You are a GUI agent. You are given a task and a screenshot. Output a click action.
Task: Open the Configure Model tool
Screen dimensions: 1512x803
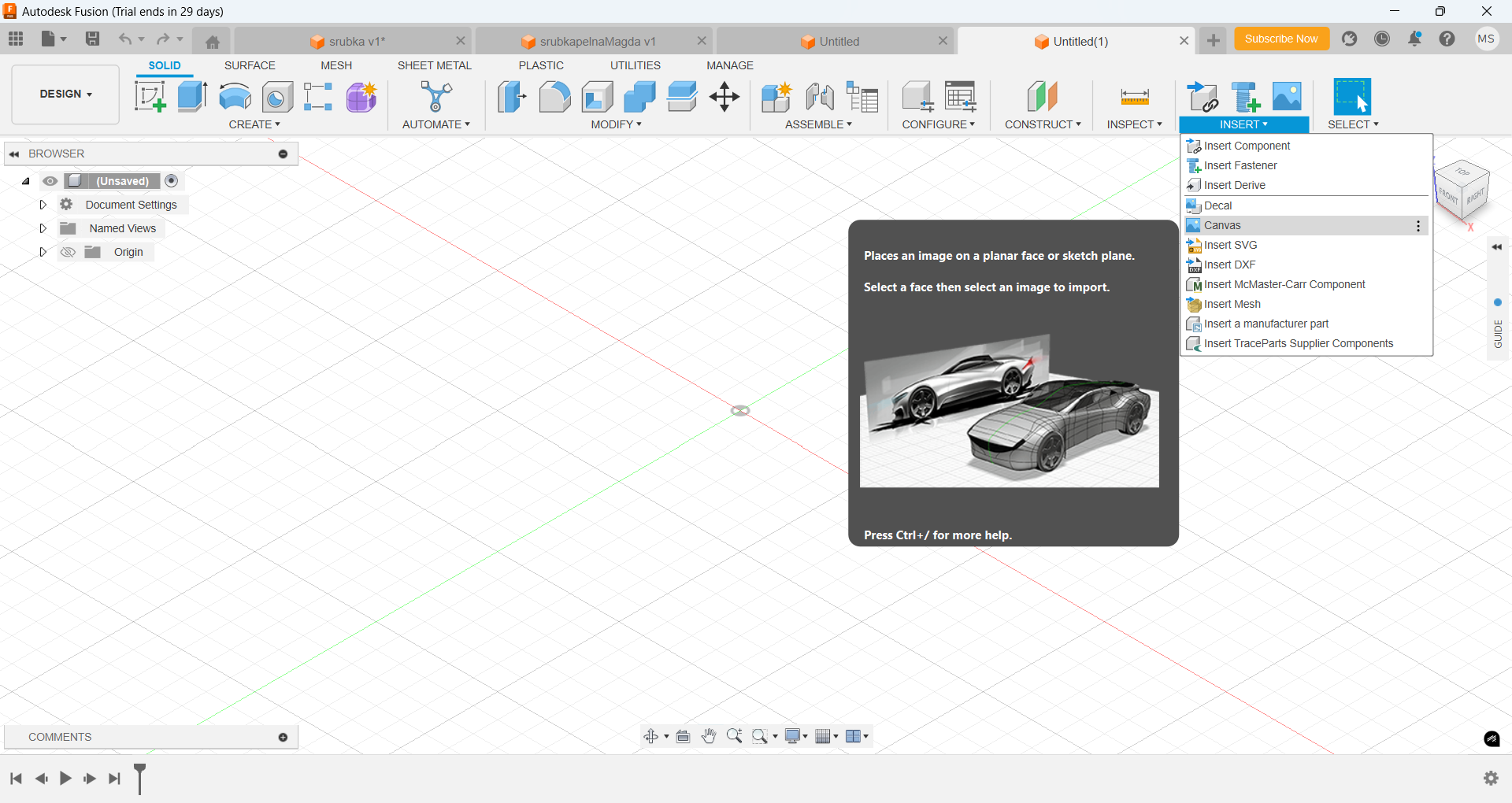tap(917, 97)
